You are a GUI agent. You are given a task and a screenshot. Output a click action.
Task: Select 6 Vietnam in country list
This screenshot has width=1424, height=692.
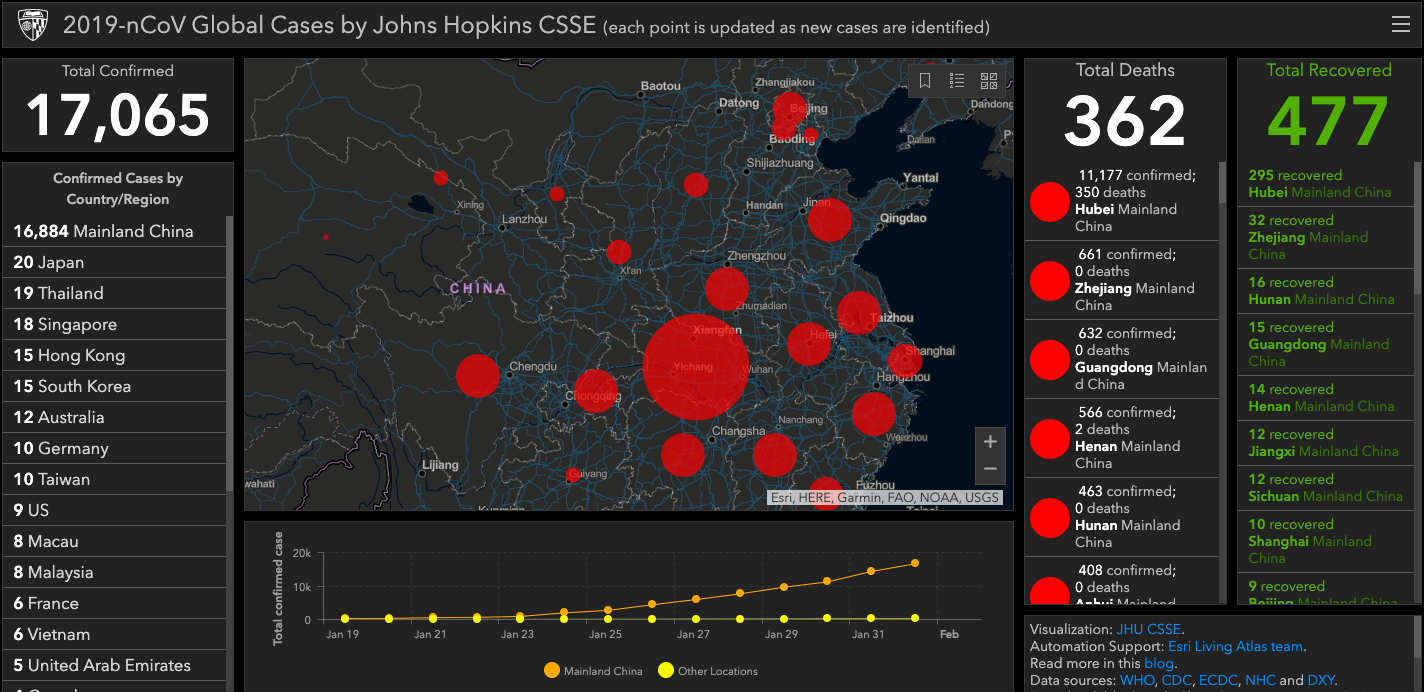tap(115, 634)
